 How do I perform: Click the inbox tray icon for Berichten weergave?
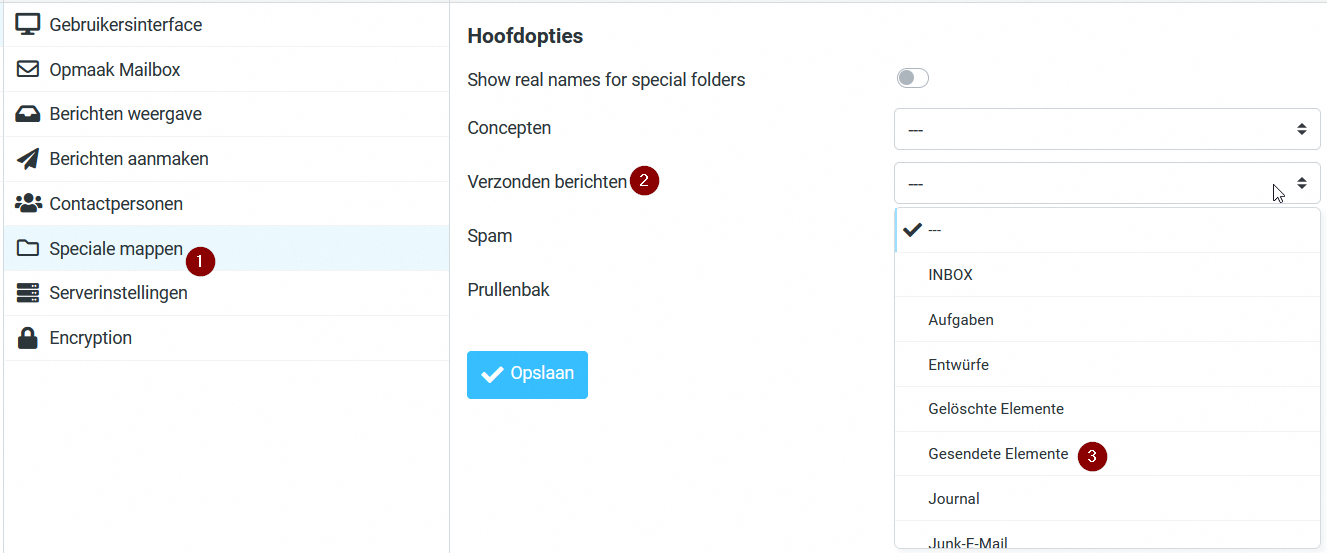[x=27, y=114]
